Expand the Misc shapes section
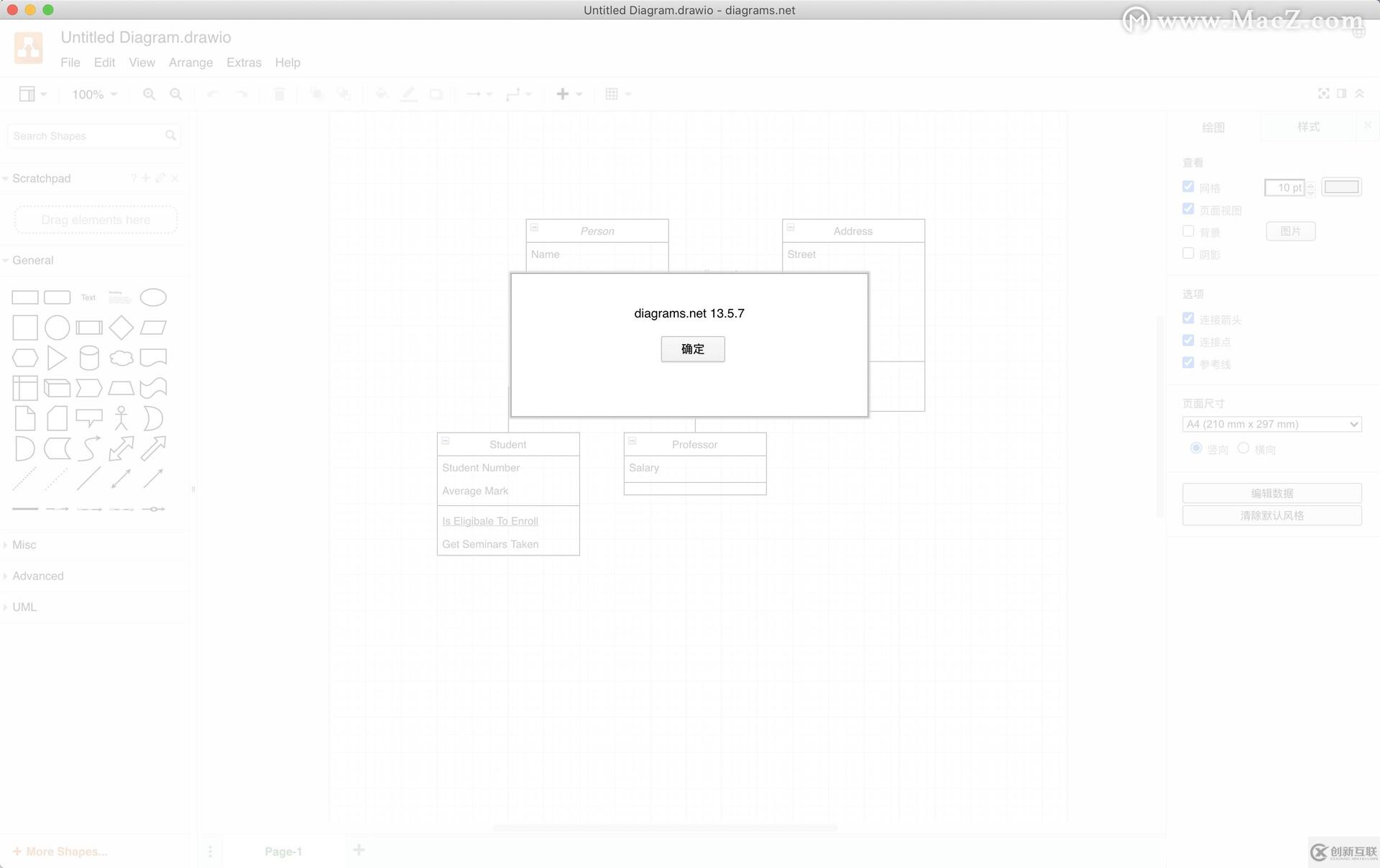The image size is (1380, 868). coord(24,544)
